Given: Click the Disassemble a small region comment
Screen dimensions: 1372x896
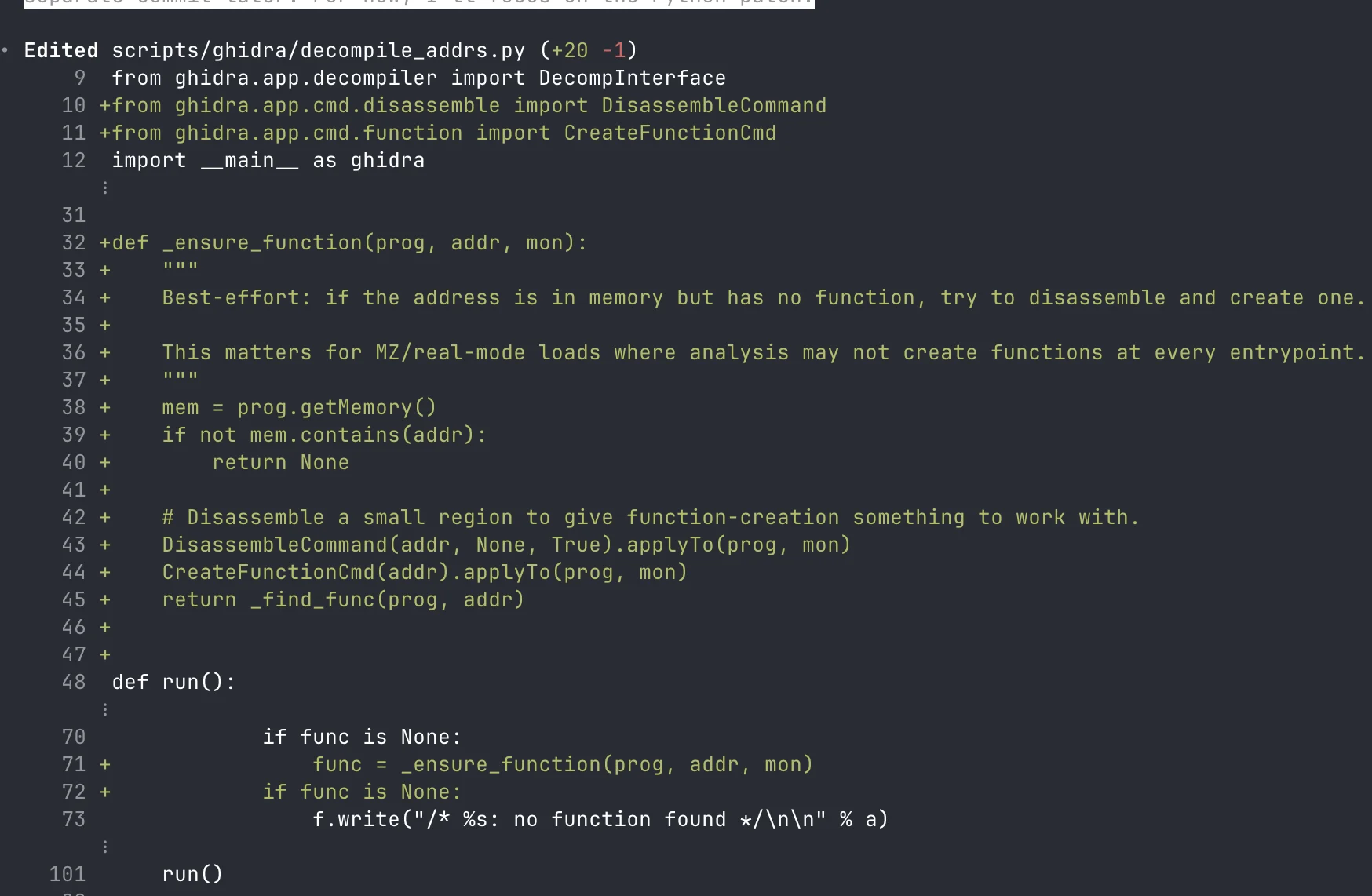Looking at the screenshot, I should [650, 518].
